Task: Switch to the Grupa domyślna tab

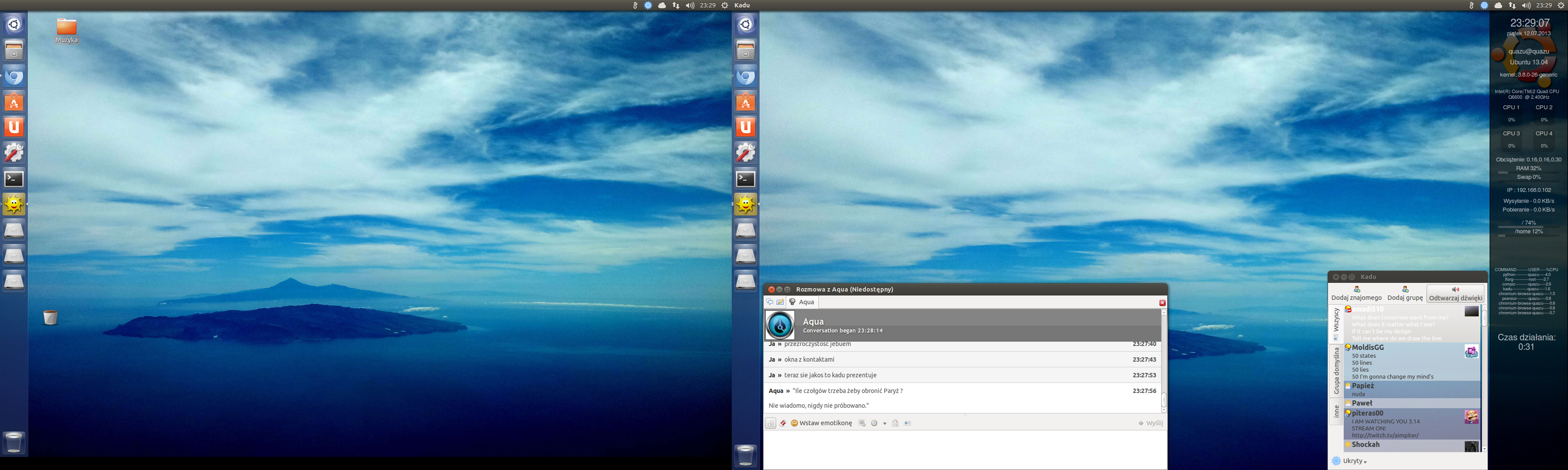Action: pyautogui.click(x=1336, y=370)
